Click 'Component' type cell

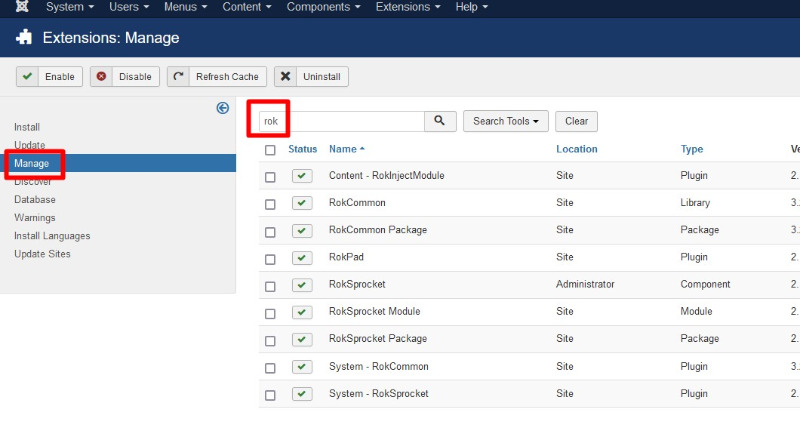pos(705,284)
